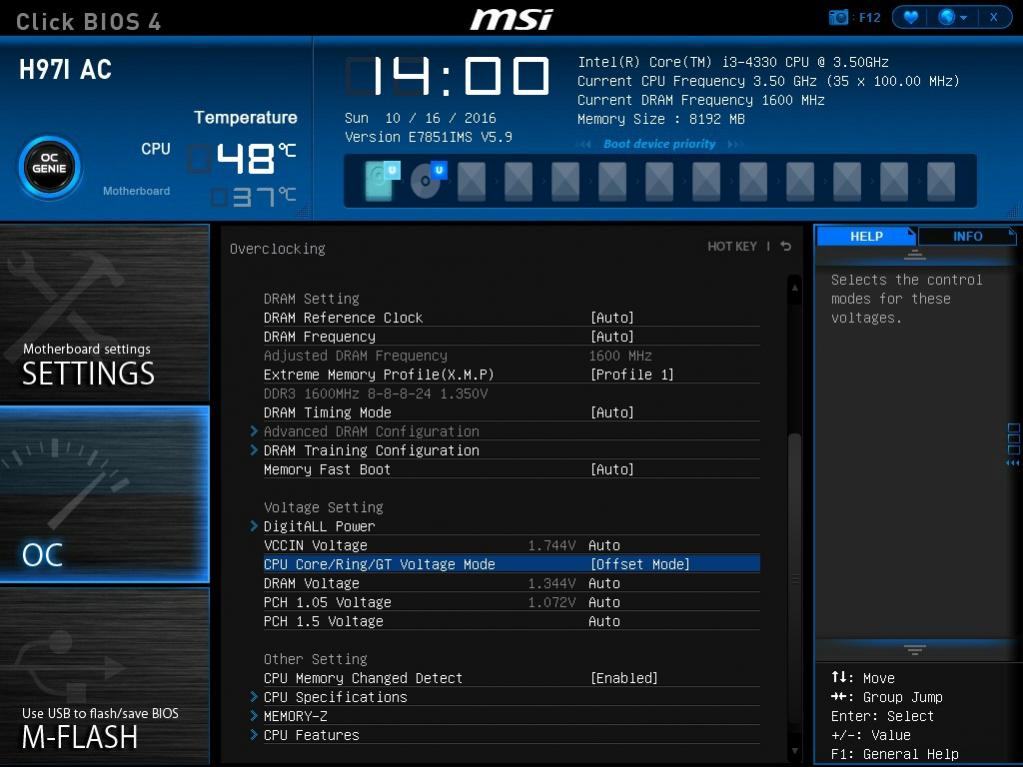Click the 14:00 clock display

[448, 76]
